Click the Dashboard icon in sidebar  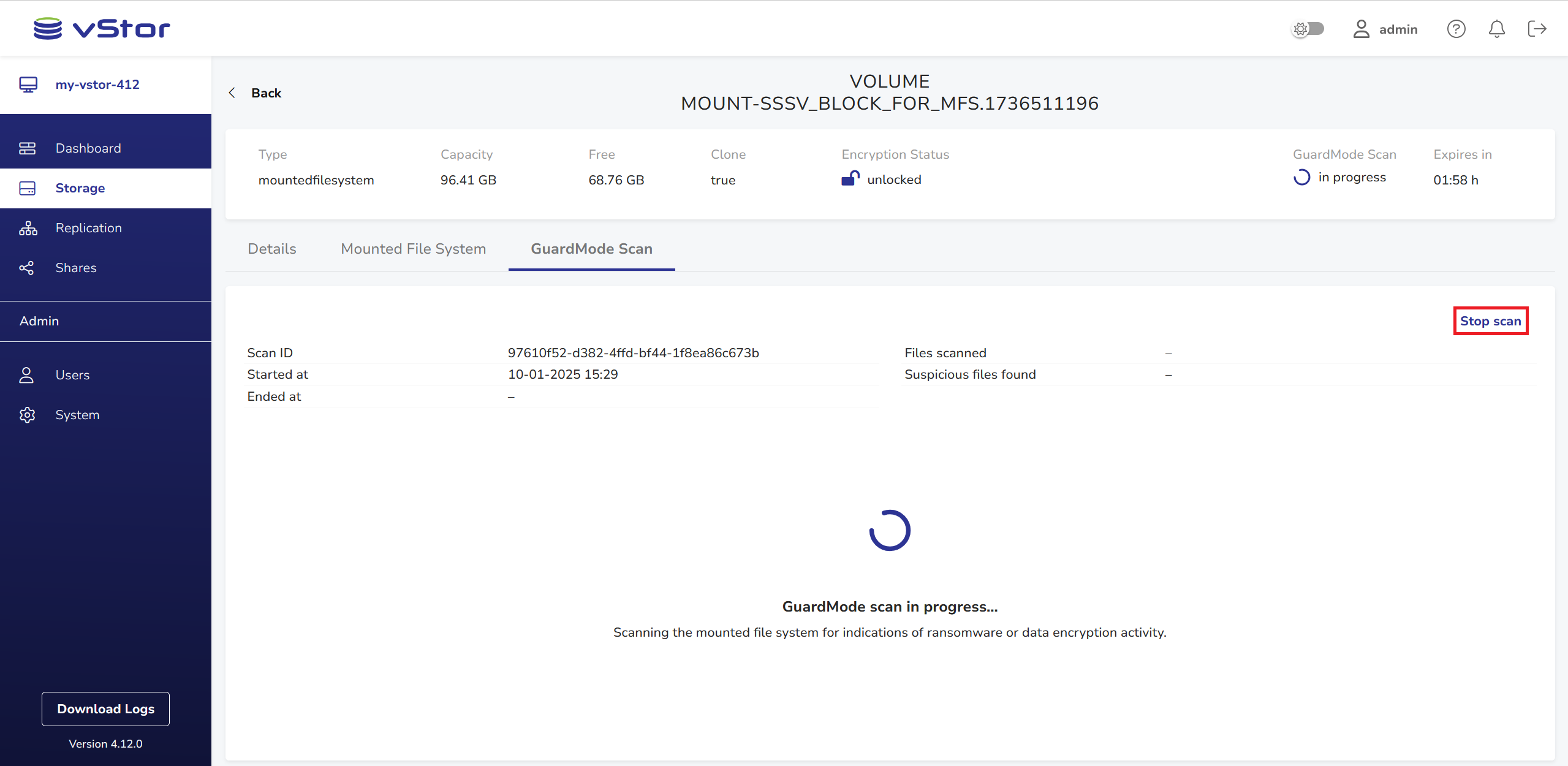(27, 148)
